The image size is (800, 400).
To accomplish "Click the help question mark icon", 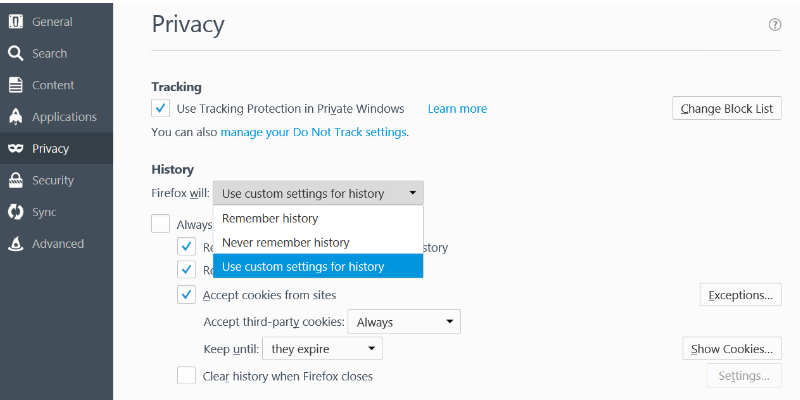I will tap(775, 25).
